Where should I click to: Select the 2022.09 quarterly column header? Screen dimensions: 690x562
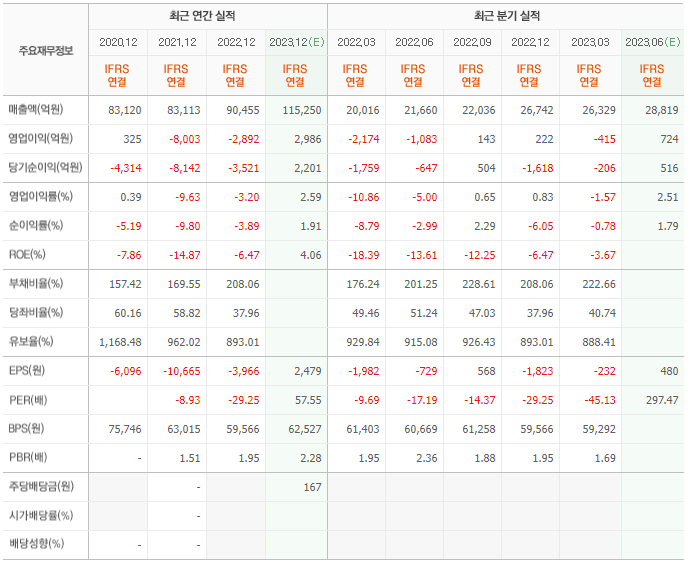coord(472,42)
